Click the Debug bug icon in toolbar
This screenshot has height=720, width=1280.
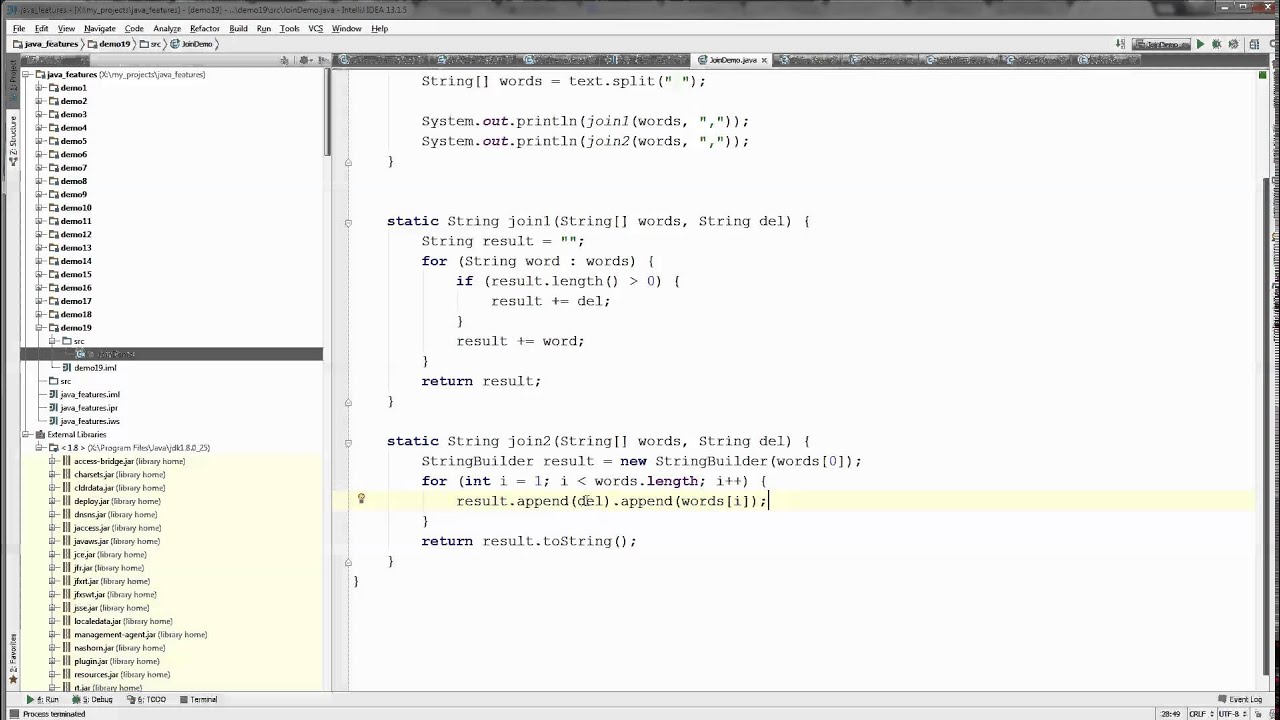[x=1216, y=44]
